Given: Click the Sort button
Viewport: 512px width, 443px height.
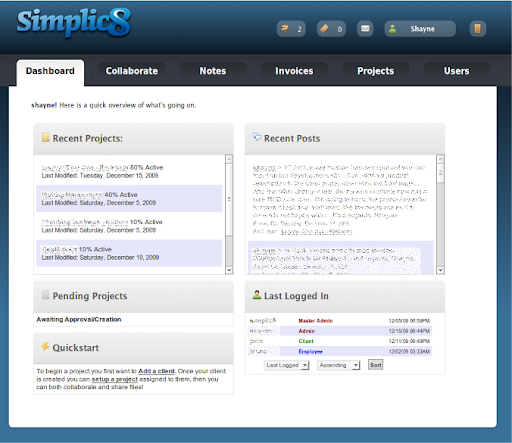Looking at the screenshot, I should [375, 365].
